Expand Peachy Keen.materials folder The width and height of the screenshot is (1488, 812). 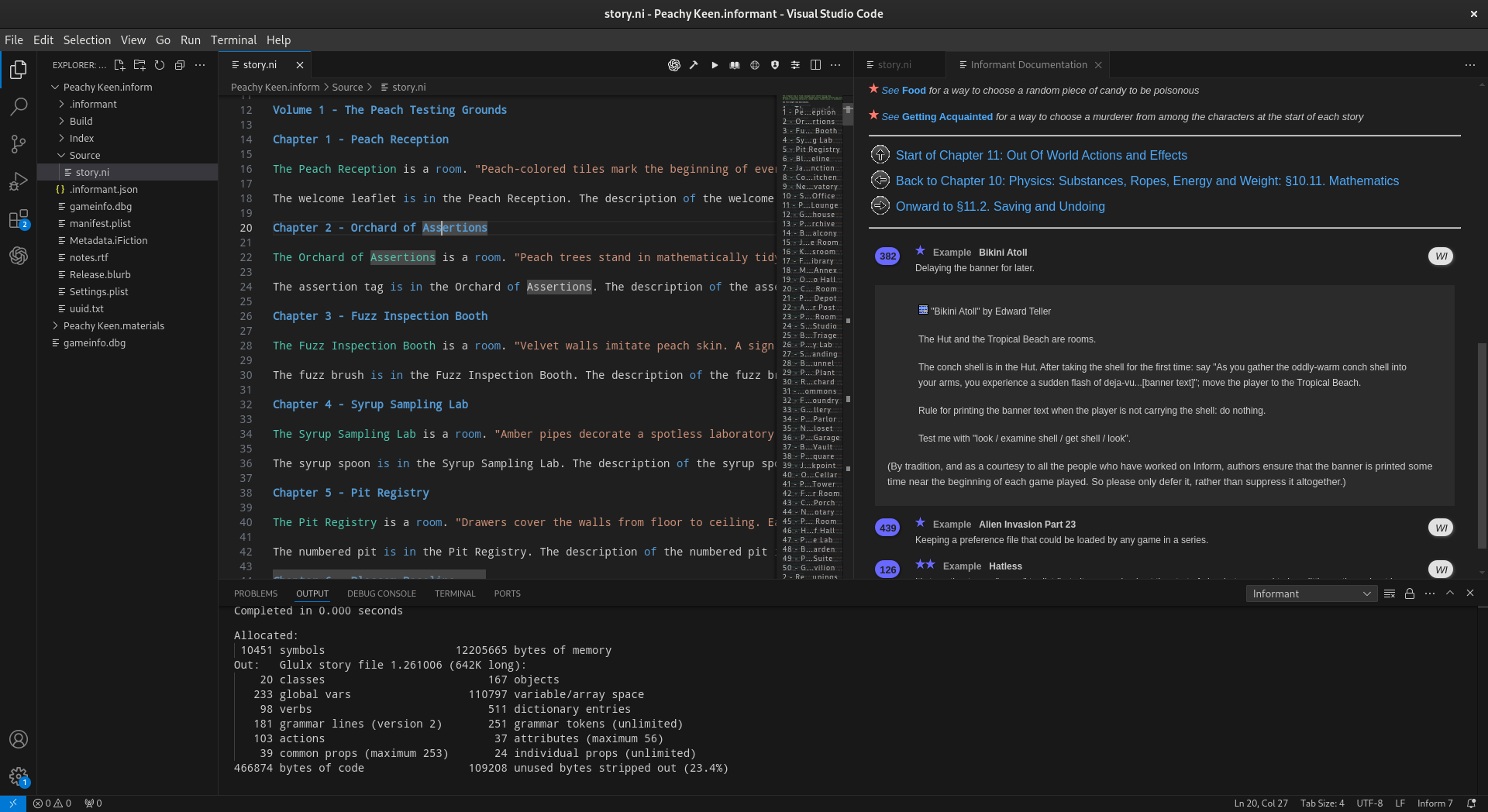pyautogui.click(x=127, y=325)
